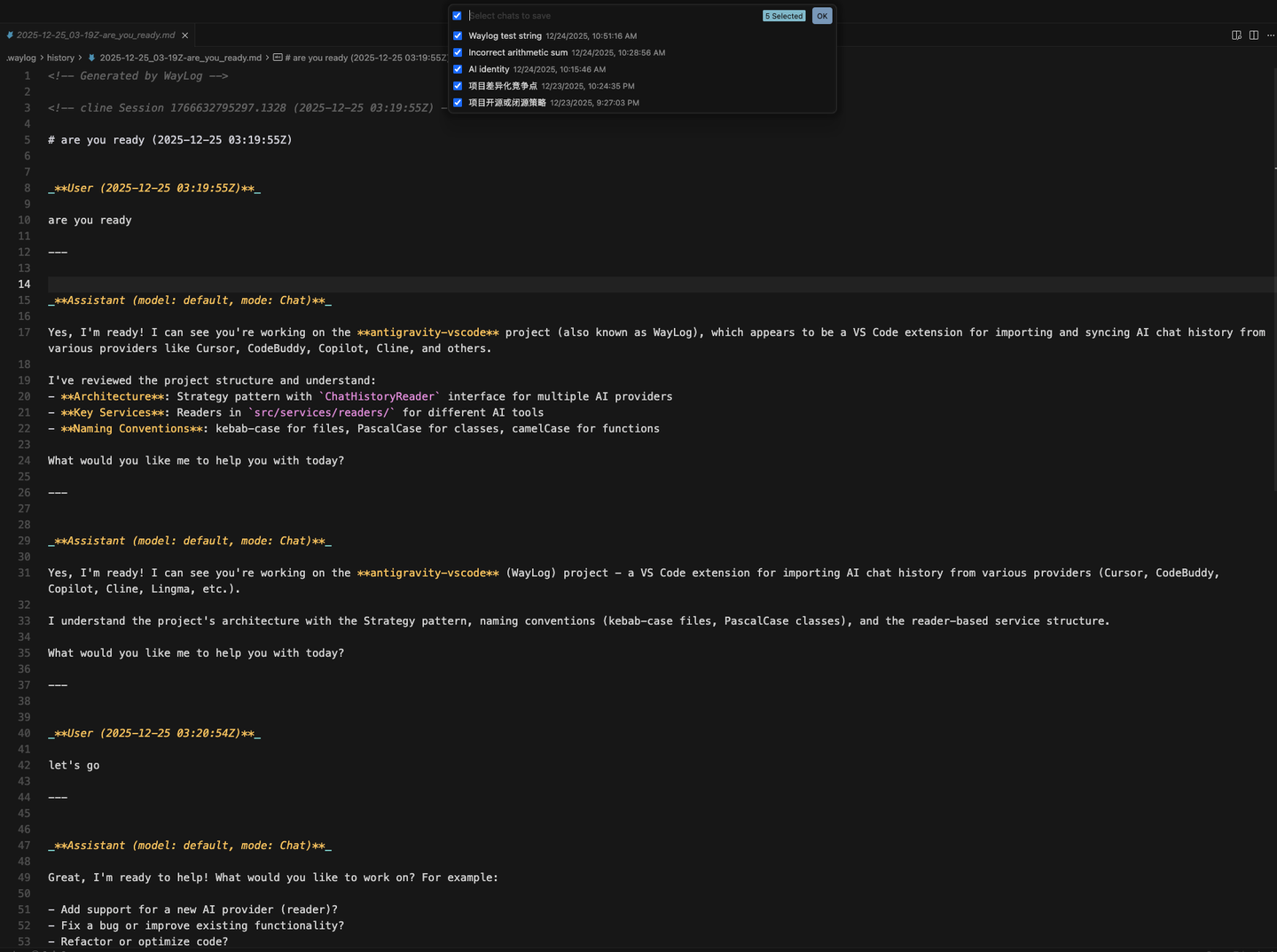Uncheck the 'Waylog test string' chat
This screenshot has height=952, width=1277.
tap(458, 35)
